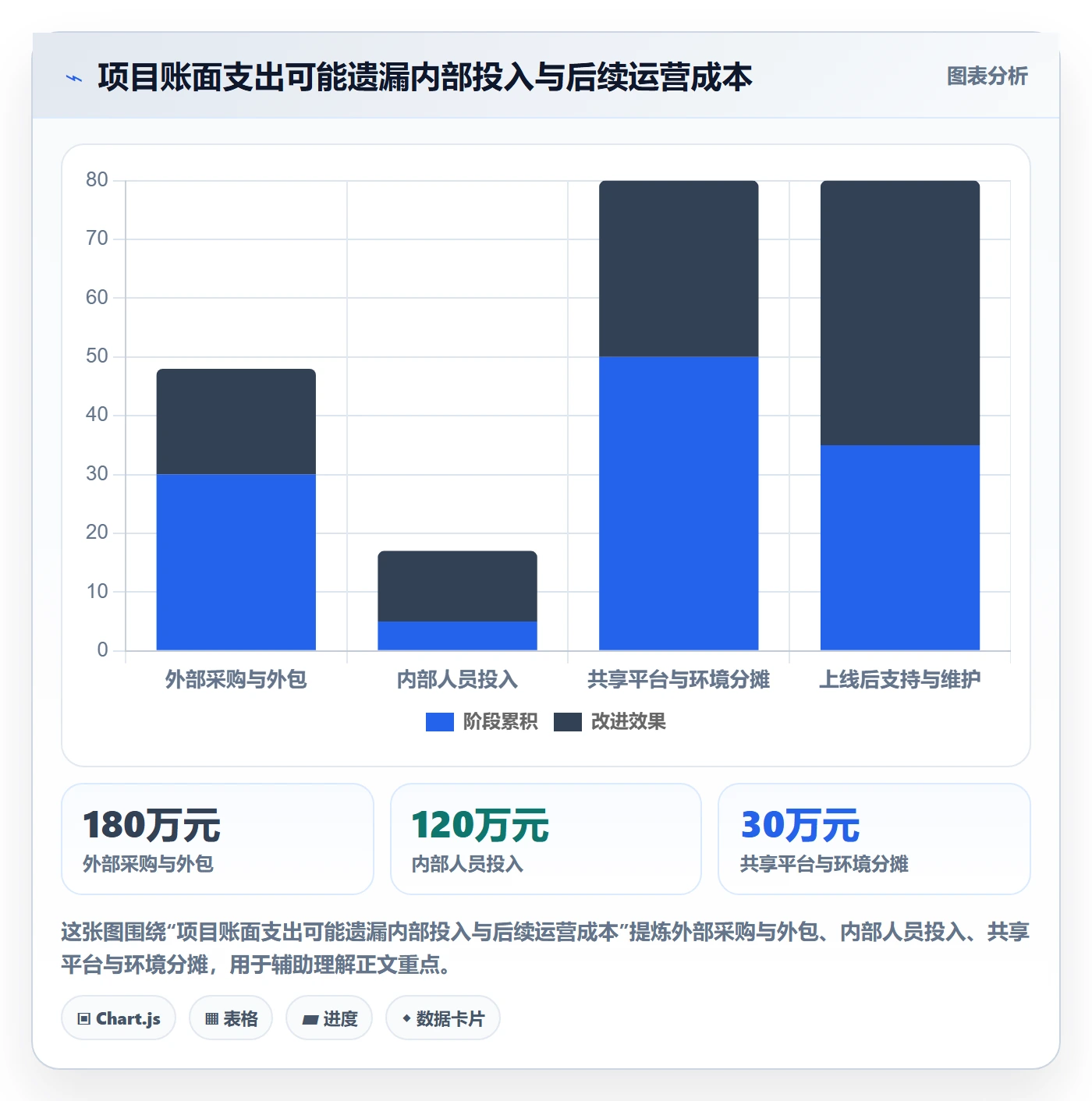
Task: Click the y-axis value 50
Action: click(x=97, y=356)
